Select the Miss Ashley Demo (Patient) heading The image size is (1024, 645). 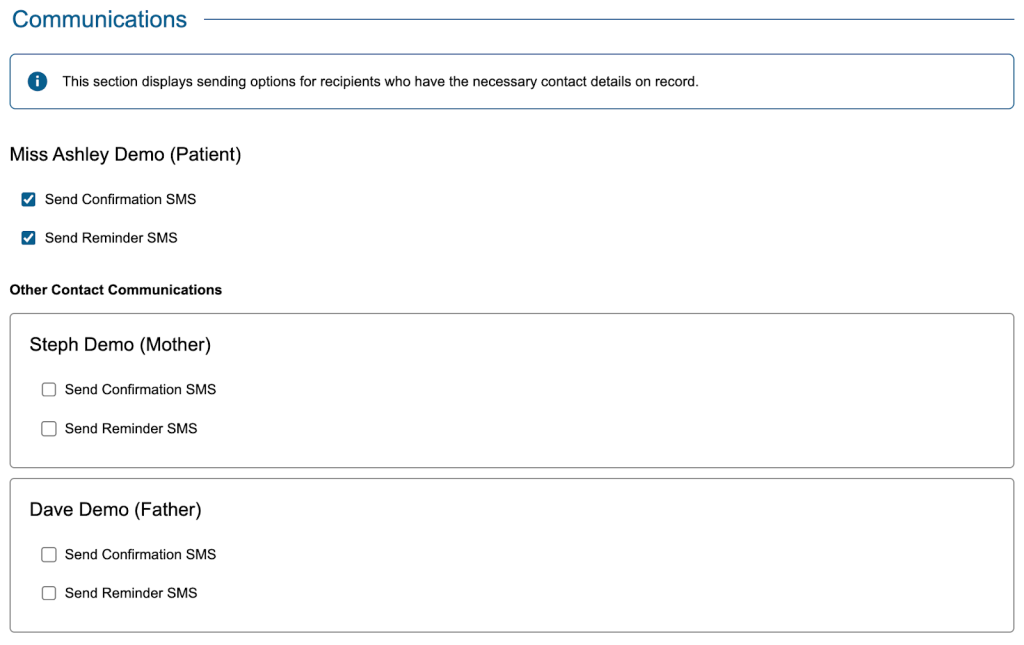click(125, 155)
